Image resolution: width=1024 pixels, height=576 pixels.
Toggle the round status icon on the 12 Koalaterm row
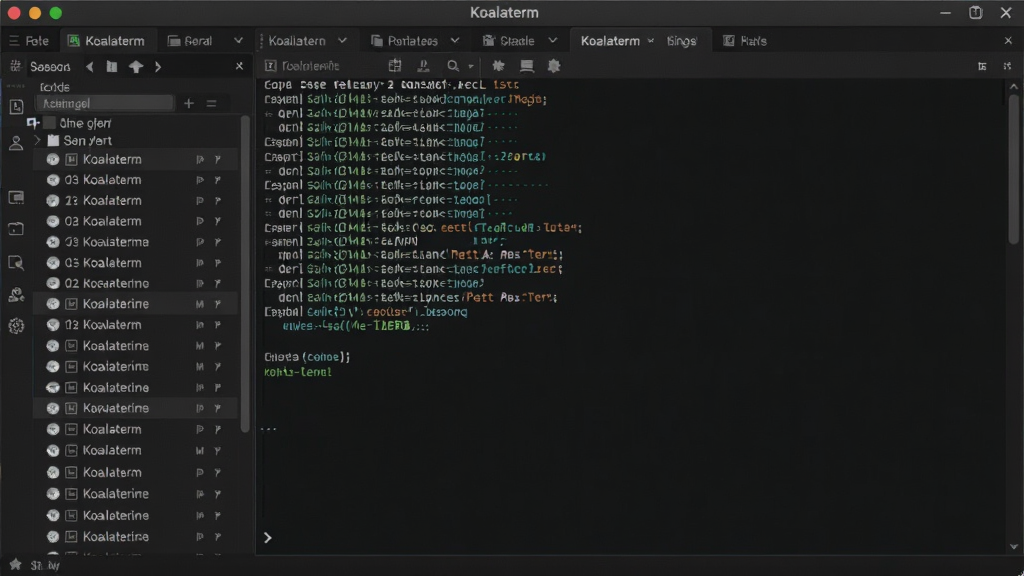53,325
